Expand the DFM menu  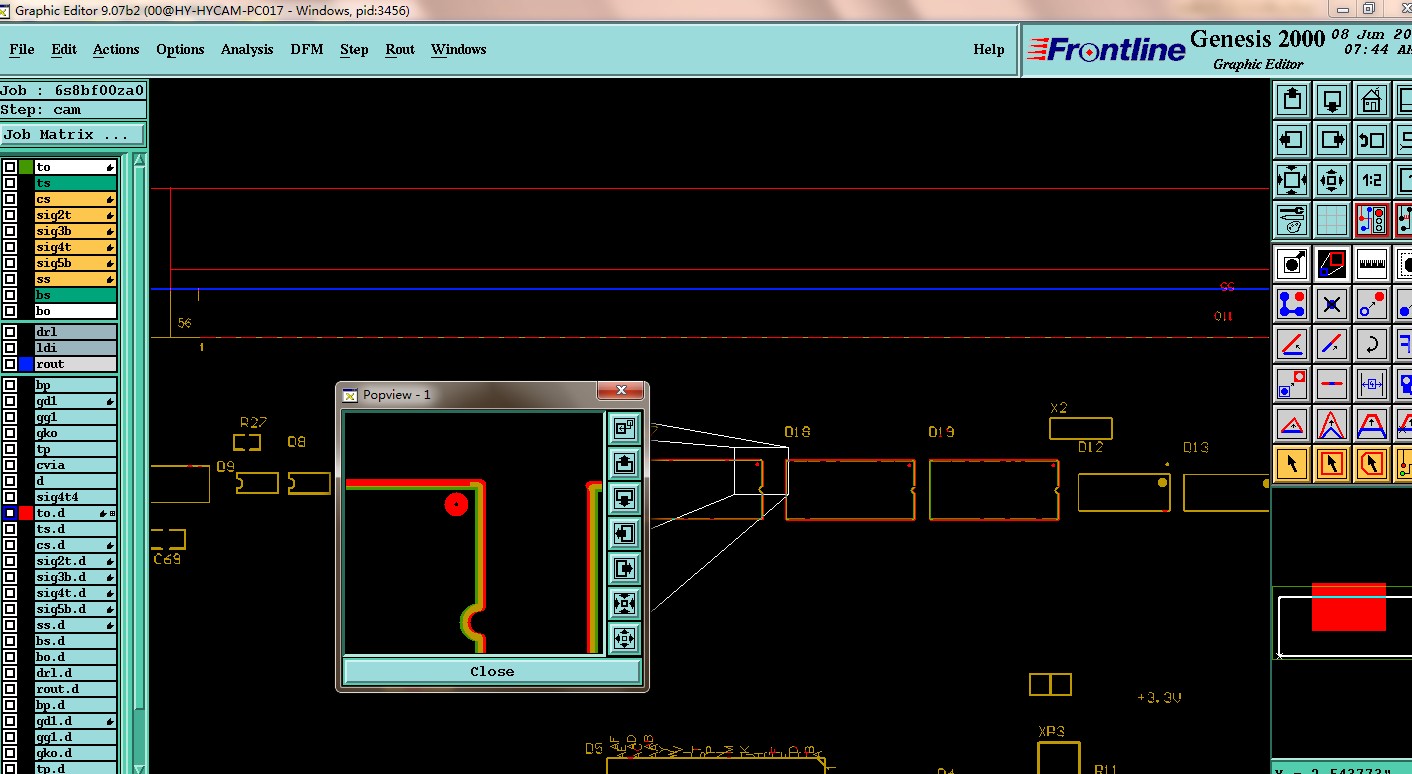[x=306, y=49]
